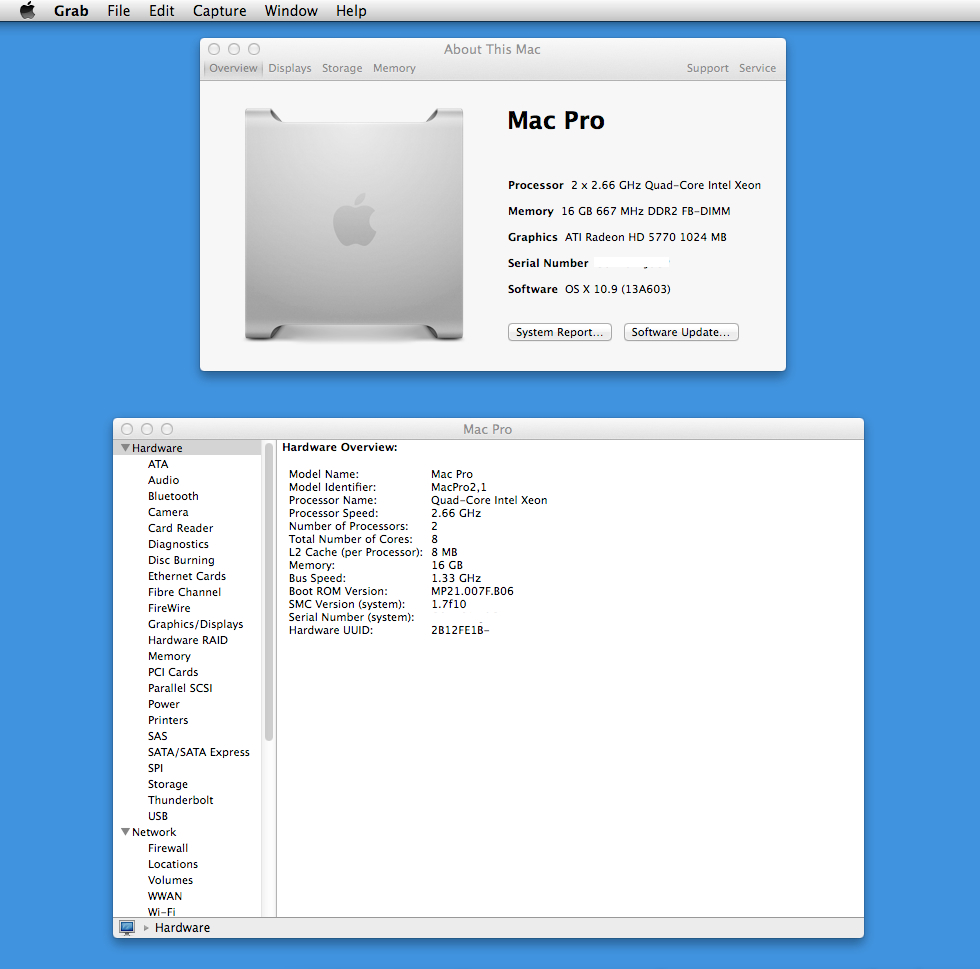This screenshot has height=969, width=980.
Task: Select Fibre Channel in the sidebar
Action: coord(184,592)
